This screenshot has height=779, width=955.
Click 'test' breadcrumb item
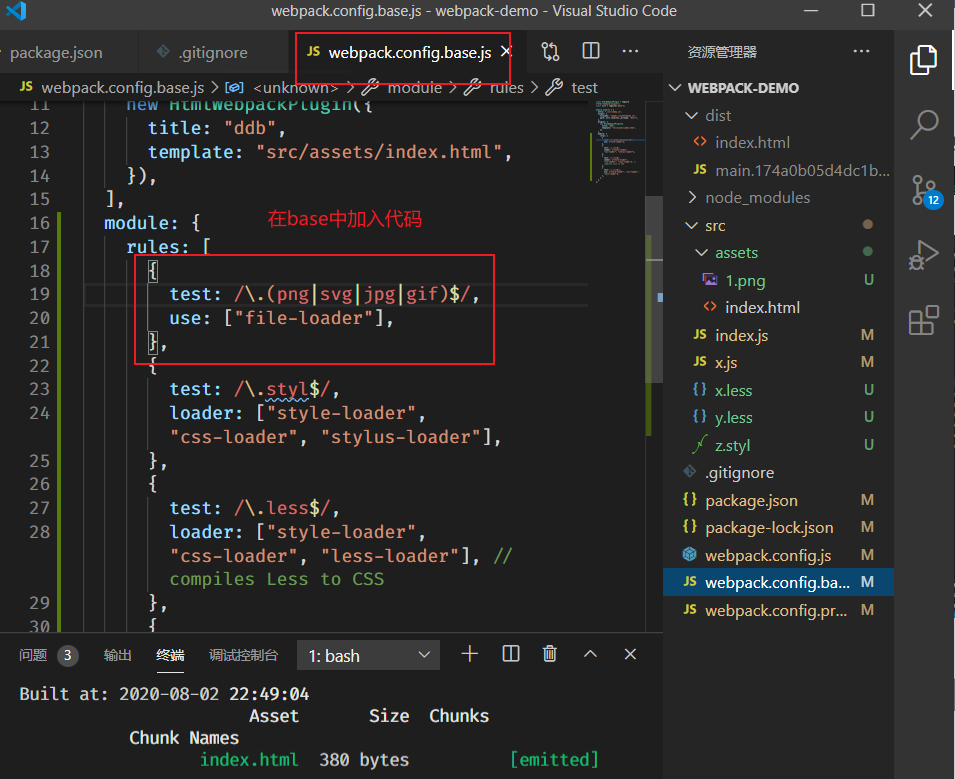point(584,88)
